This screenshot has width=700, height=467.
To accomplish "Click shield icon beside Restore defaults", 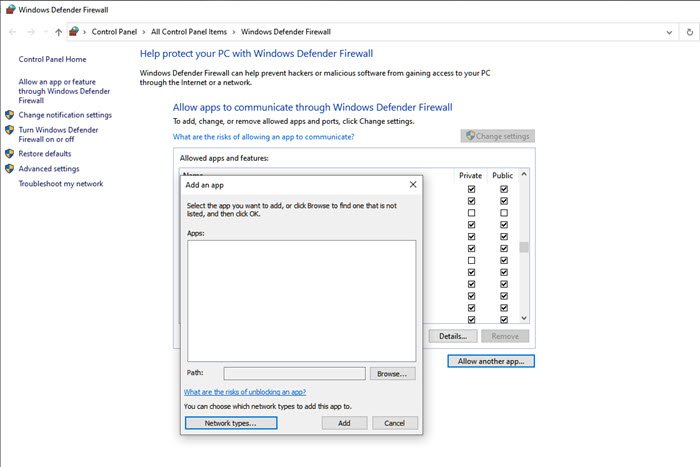I will pos(9,154).
